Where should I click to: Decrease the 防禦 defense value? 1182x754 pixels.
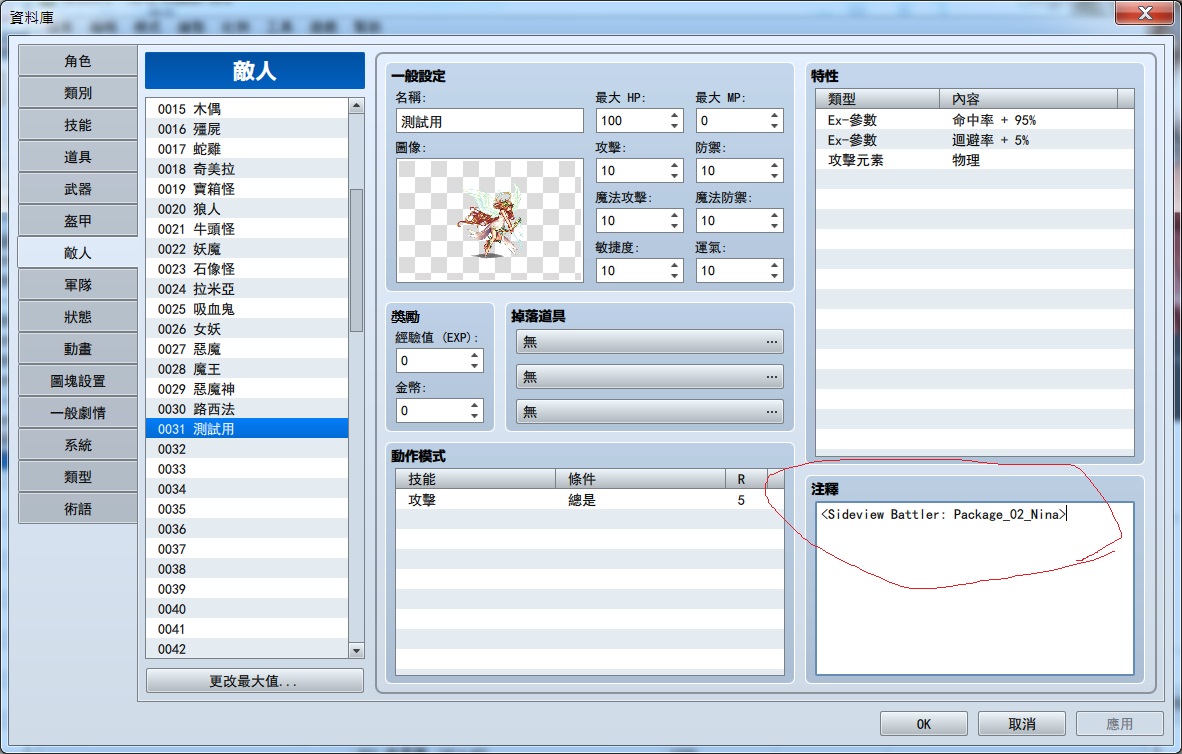pos(774,176)
